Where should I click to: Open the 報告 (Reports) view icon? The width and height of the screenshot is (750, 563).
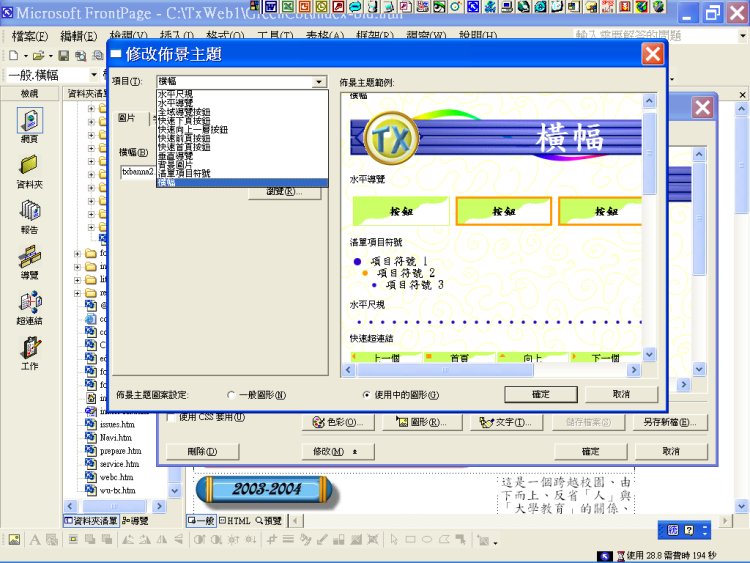(x=30, y=211)
